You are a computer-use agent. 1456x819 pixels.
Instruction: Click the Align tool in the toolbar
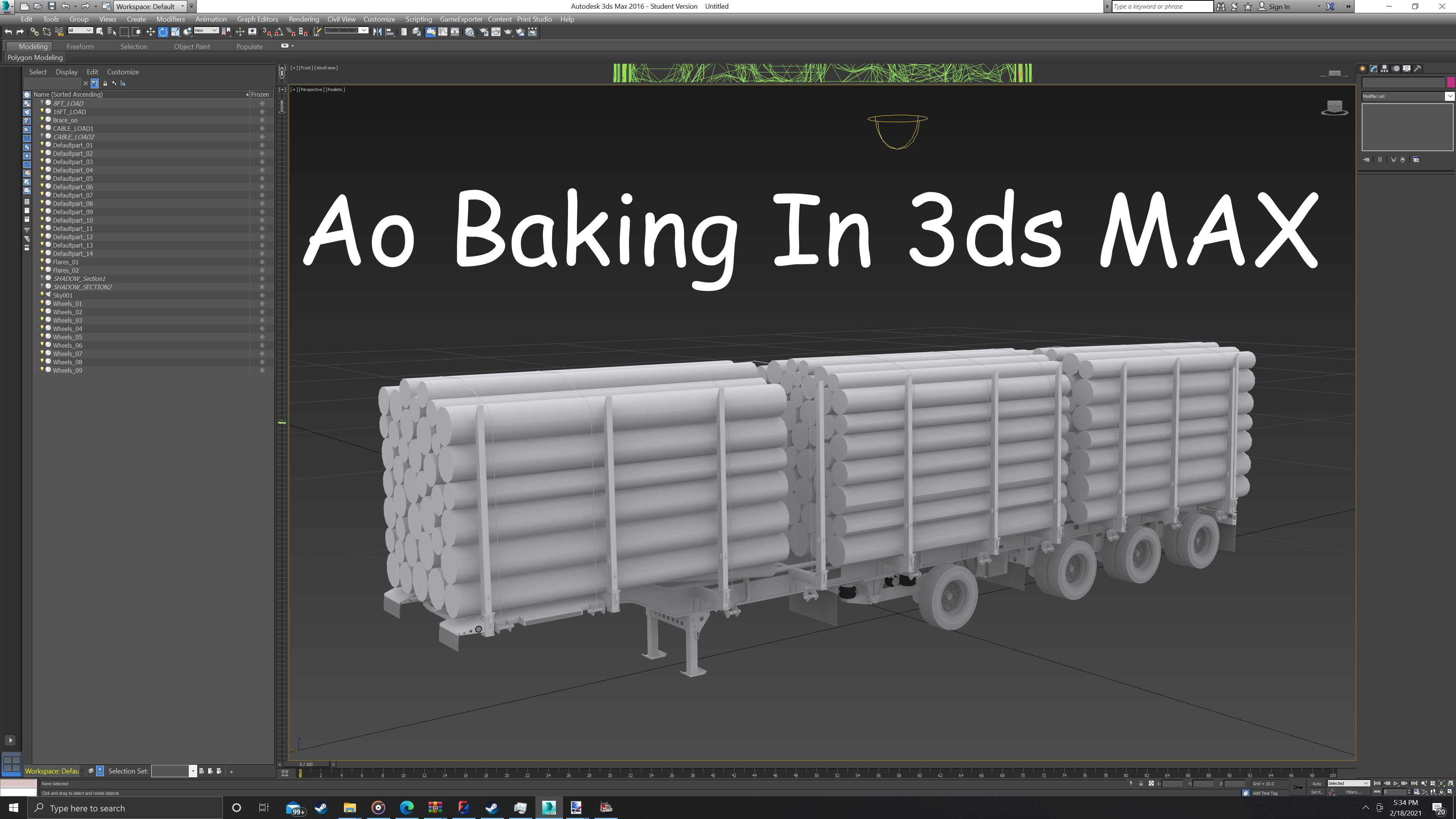[390, 31]
